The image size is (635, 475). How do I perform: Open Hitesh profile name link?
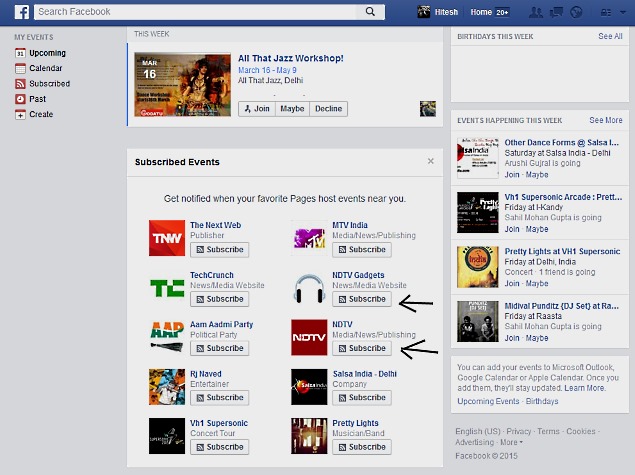click(446, 12)
